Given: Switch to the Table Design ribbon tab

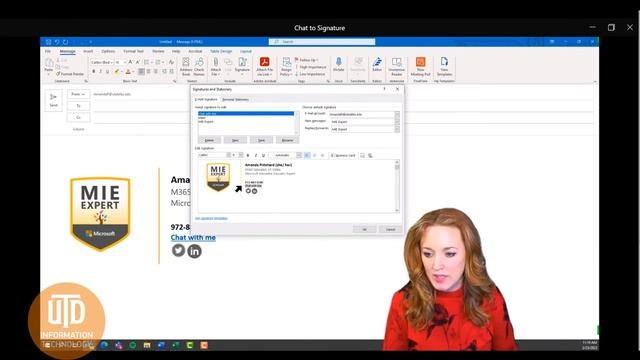Looking at the screenshot, I should click(x=221, y=51).
